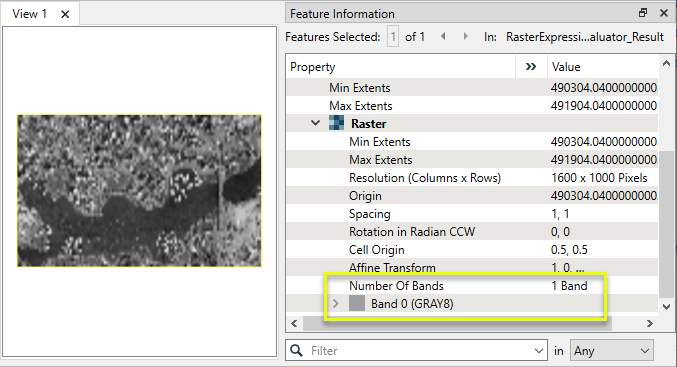This screenshot has width=677, height=367.
Task: Select the Affine Transform row
Action: point(472,268)
